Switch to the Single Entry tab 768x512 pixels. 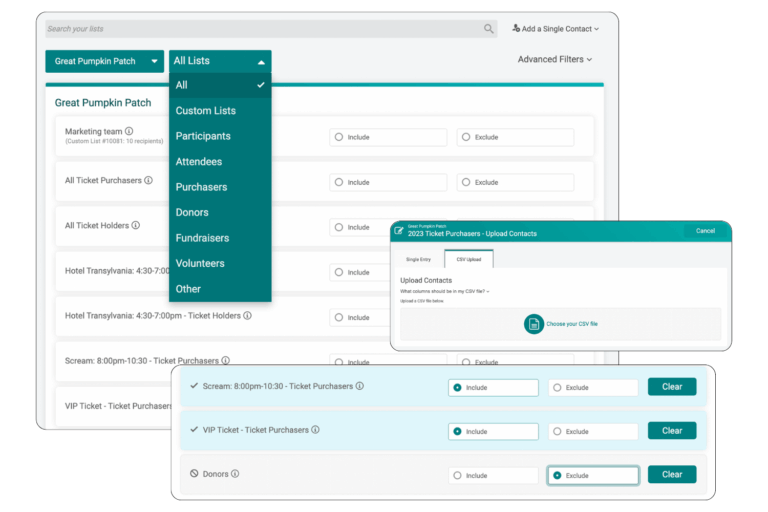(x=419, y=259)
